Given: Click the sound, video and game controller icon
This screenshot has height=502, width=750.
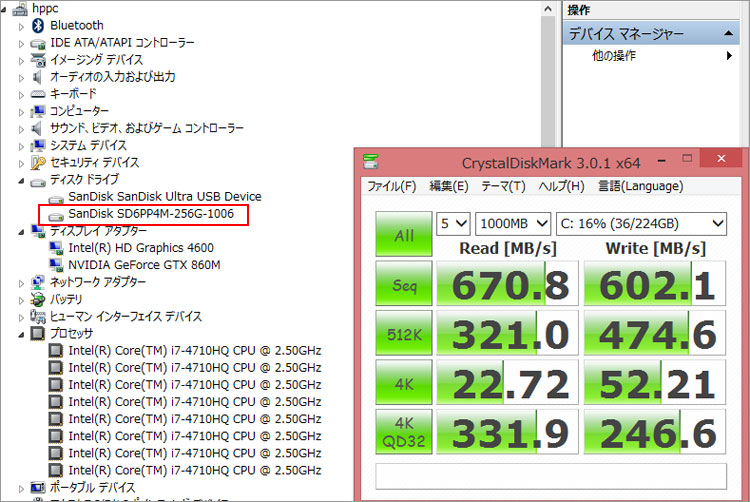Looking at the screenshot, I should click(37, 128).
